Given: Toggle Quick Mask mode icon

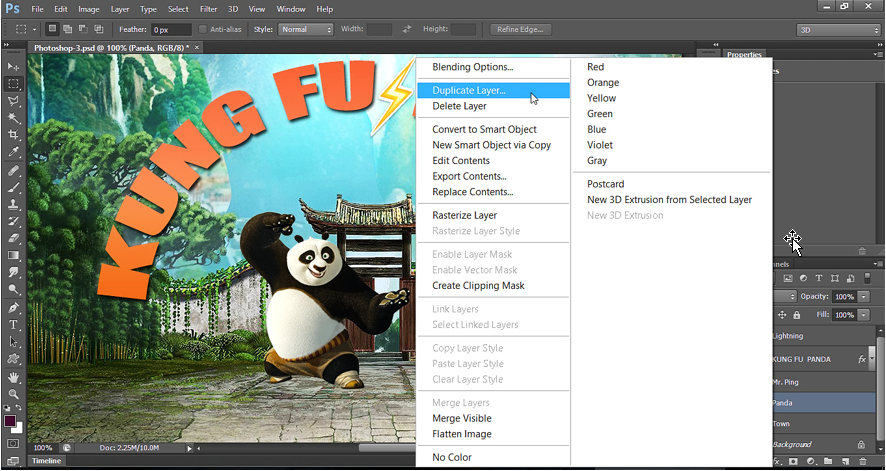Looking at the screenshot, I should click(x=13, y=444).
